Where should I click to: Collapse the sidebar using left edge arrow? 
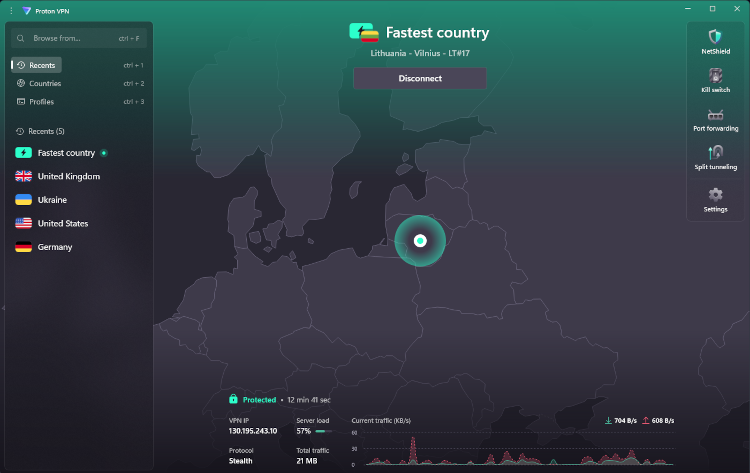pos(3,308)
